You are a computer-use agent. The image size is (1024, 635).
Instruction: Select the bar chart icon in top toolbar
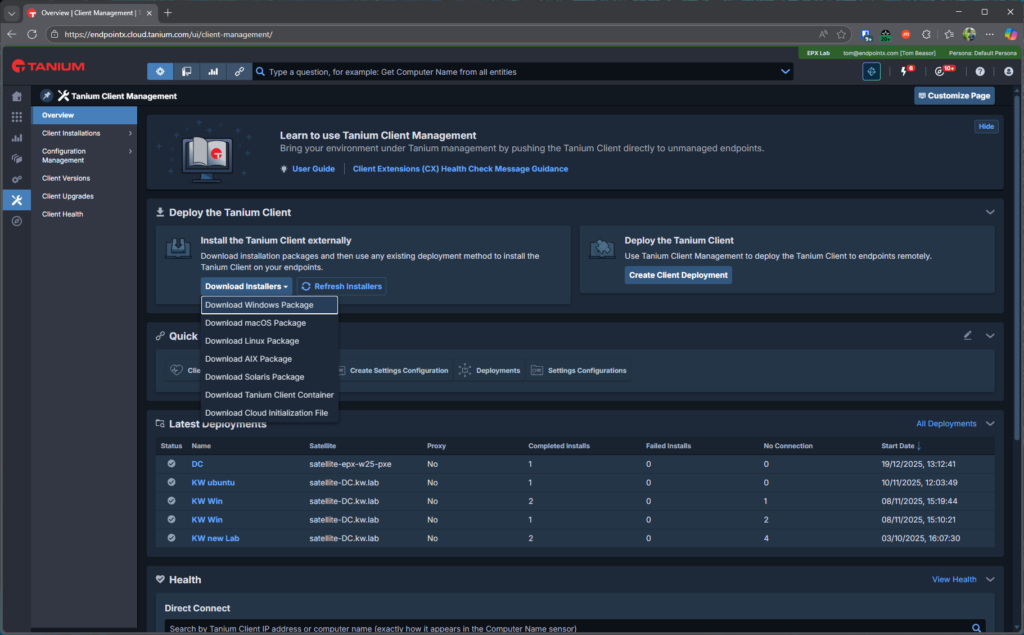(213, 72)
